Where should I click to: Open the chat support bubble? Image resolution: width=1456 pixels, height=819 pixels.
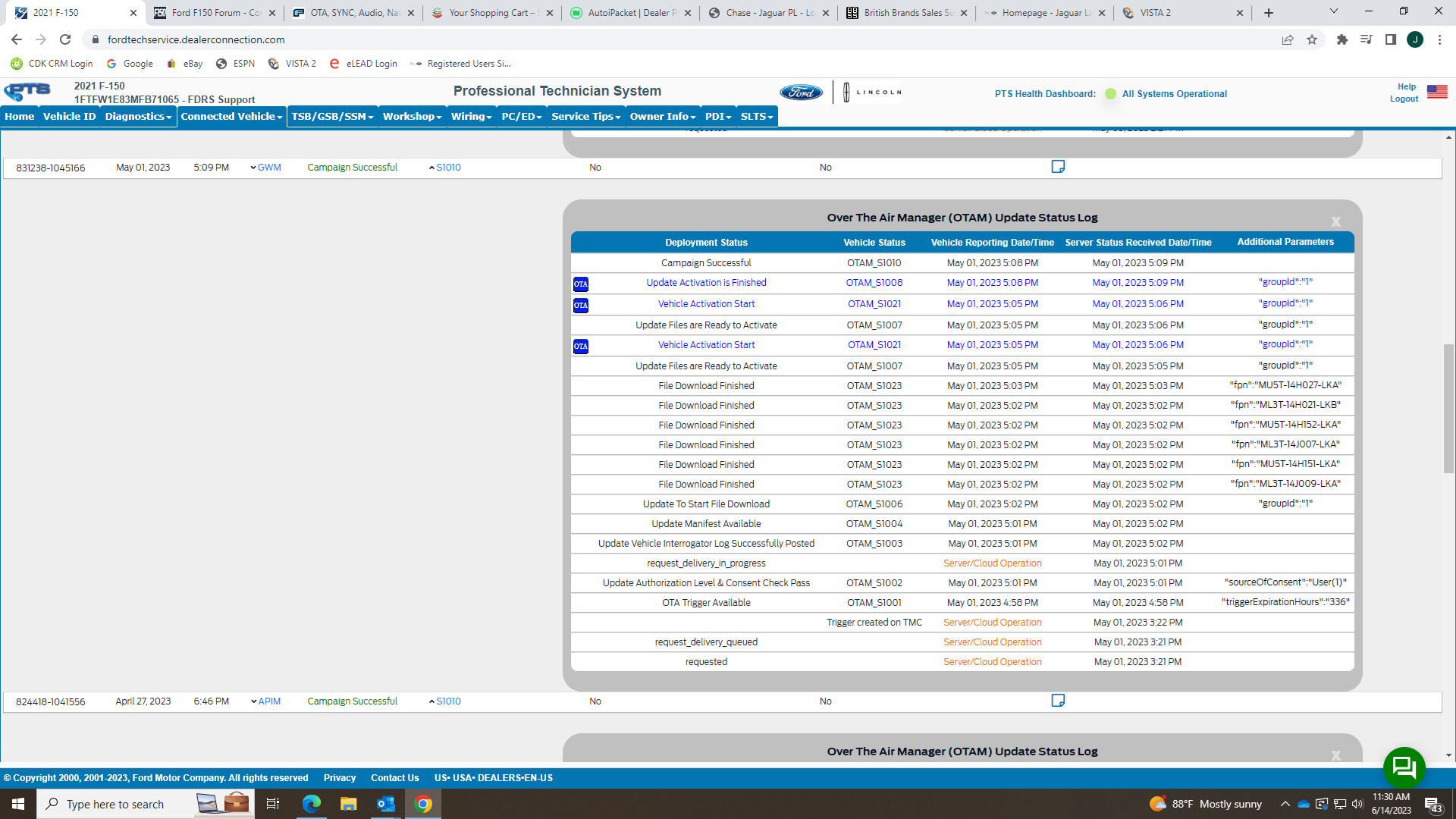tap(1404, 767)
